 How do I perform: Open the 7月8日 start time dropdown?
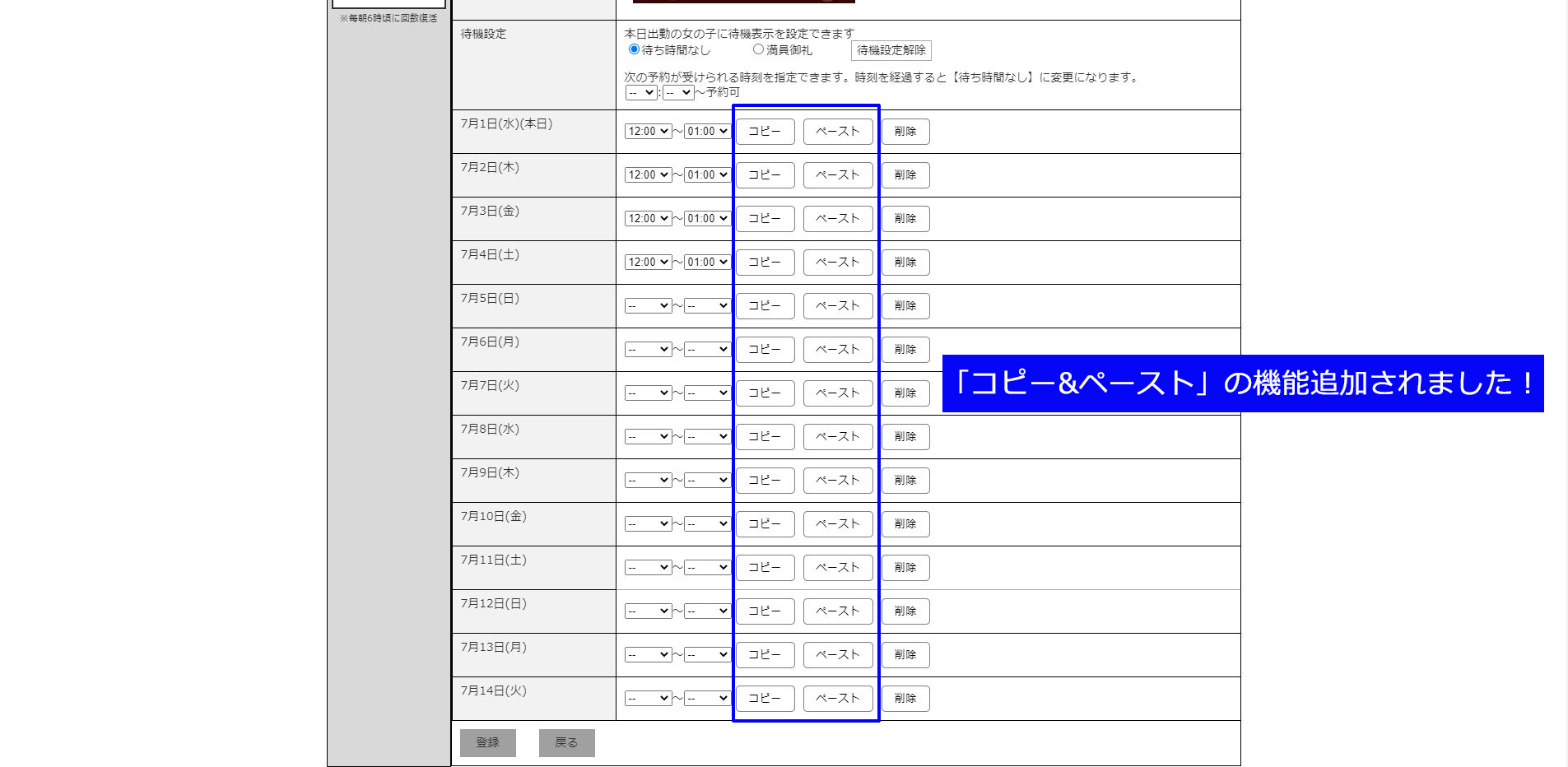(649, 437)
